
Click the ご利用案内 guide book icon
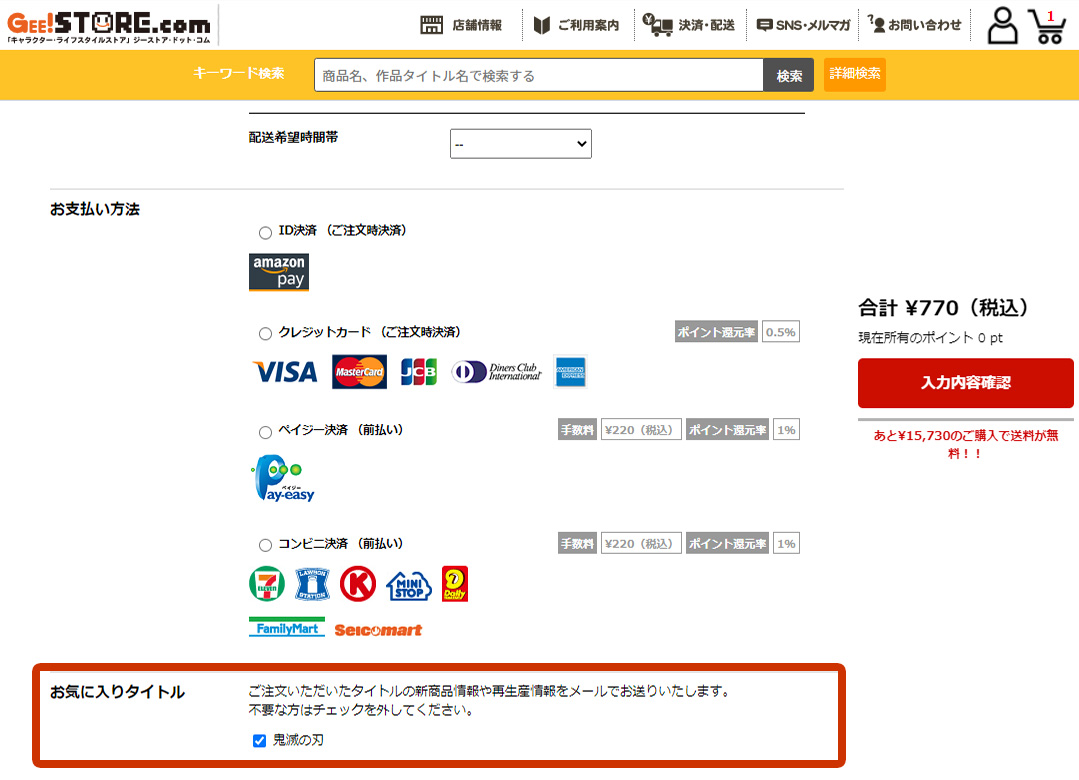pyautogui.click(x=542, y=25)
